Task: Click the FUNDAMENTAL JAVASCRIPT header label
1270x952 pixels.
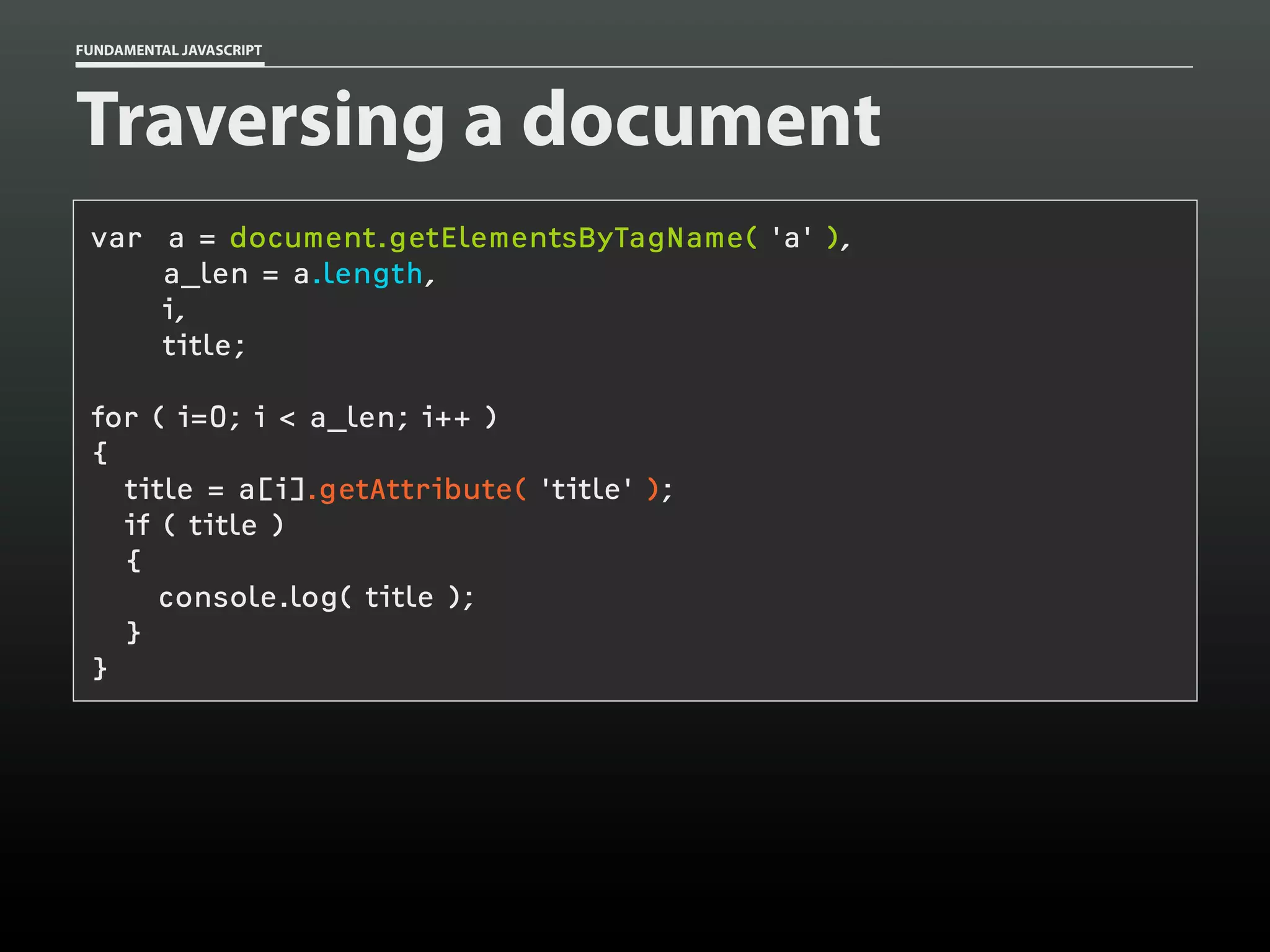Action: [x=169, y=50]
